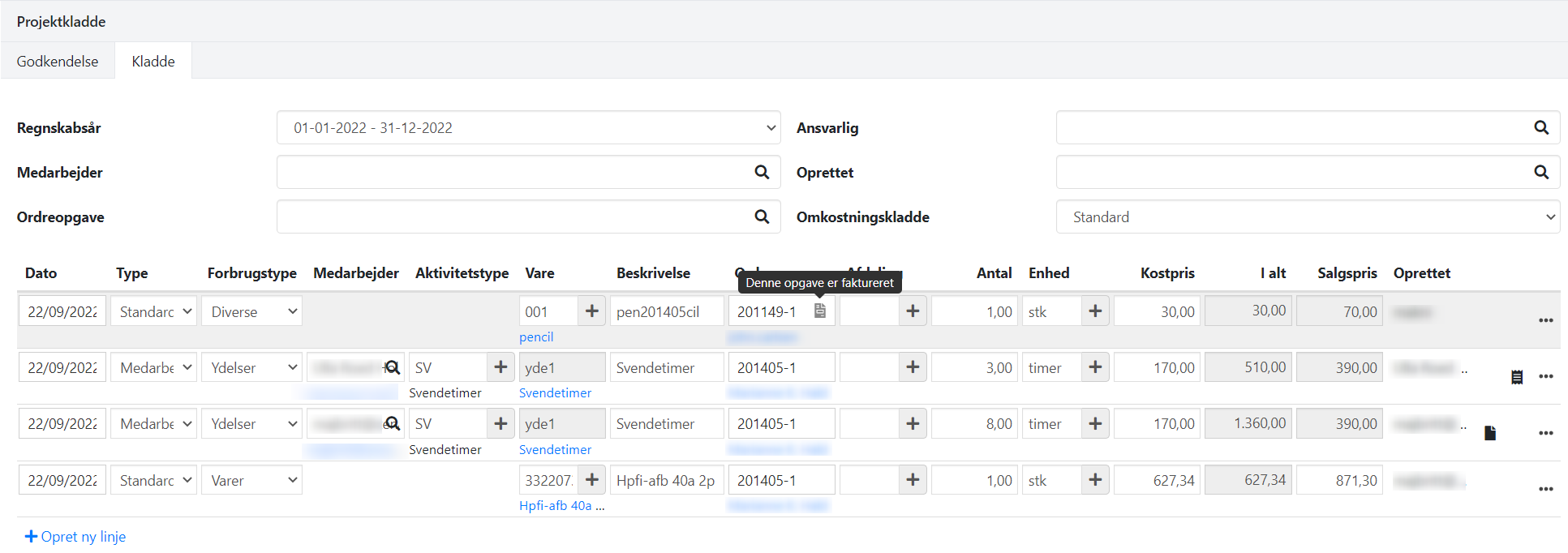Viewport: 1568px width, 553px height.
Task: Click the Ansvarlig search icon
Action: (1541, 127)
